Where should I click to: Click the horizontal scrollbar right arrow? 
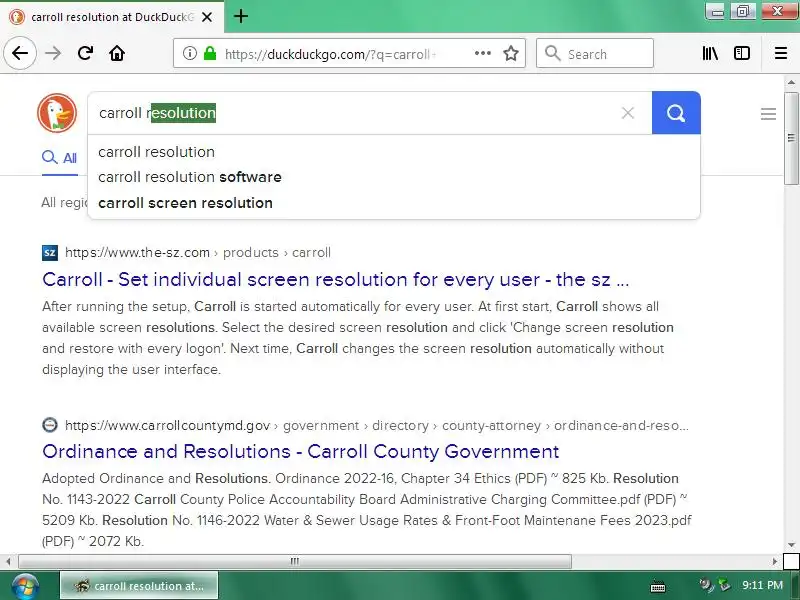click(x=775, y=561)
